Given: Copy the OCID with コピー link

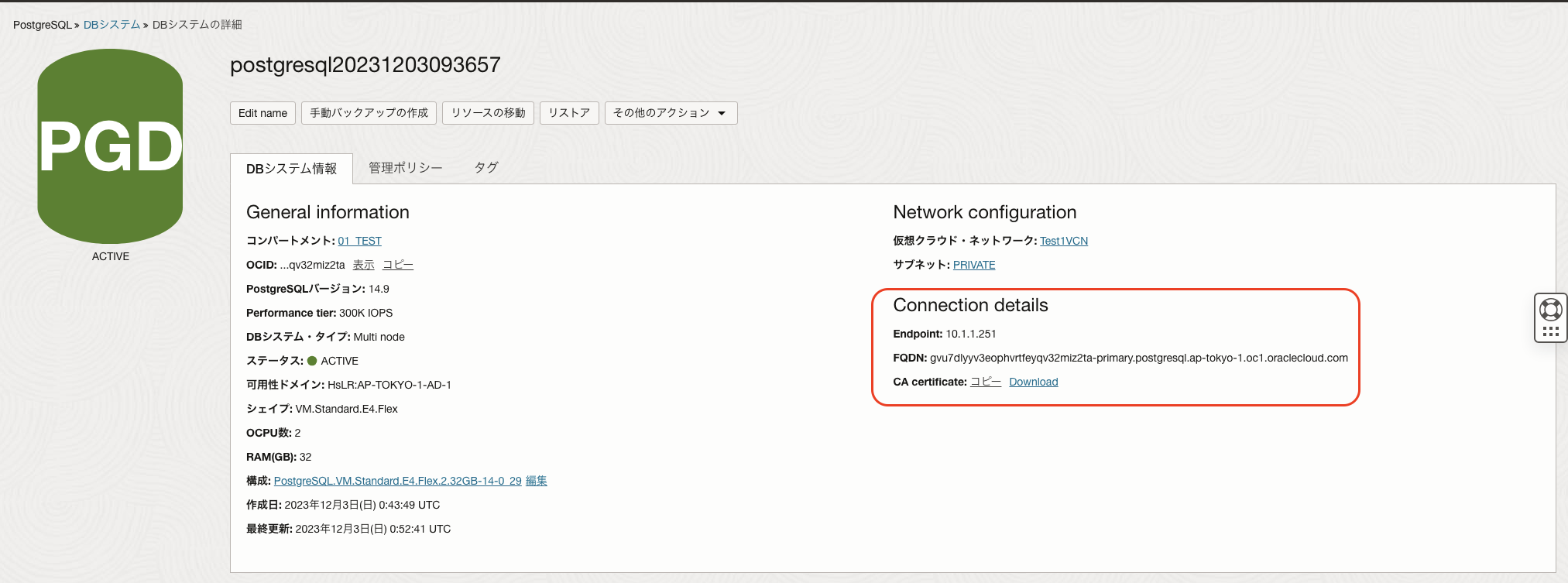Looking at the screenshot, I should tap(397, 265).
